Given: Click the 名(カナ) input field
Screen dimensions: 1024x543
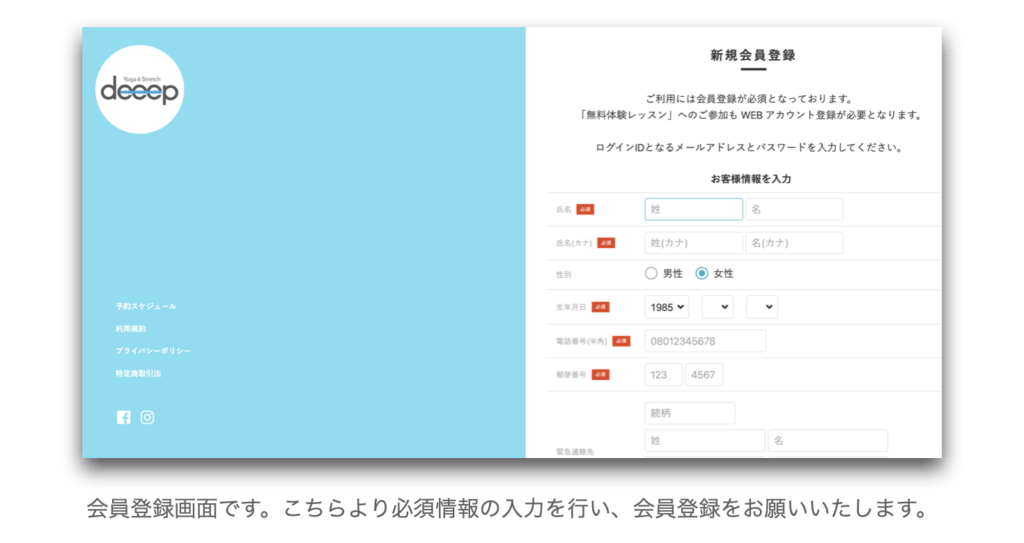Looking at the screenshot, I should pyautogui.click(x=794, y=243).
